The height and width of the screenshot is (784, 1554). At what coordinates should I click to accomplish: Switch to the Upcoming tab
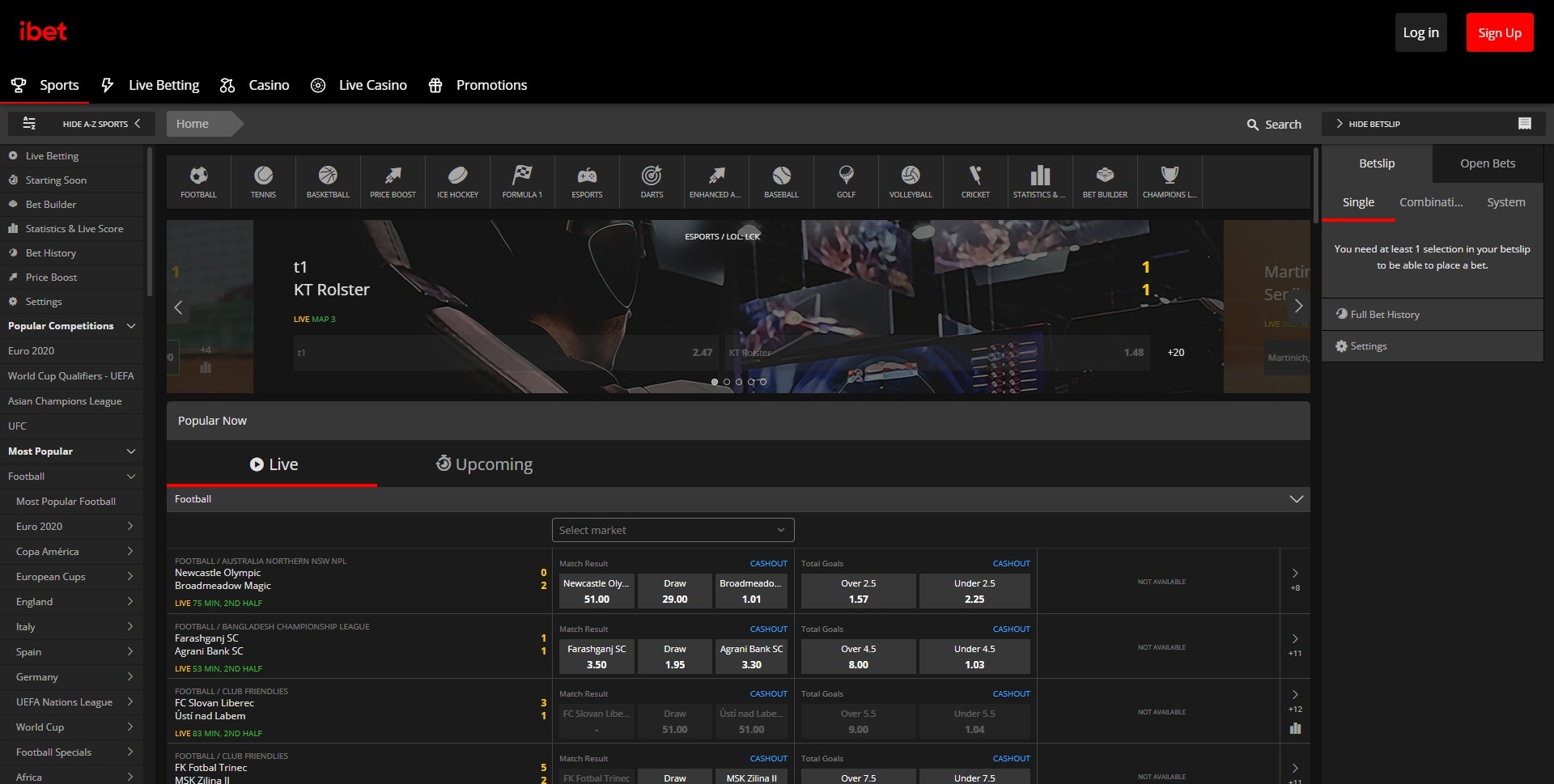point(483,464)
